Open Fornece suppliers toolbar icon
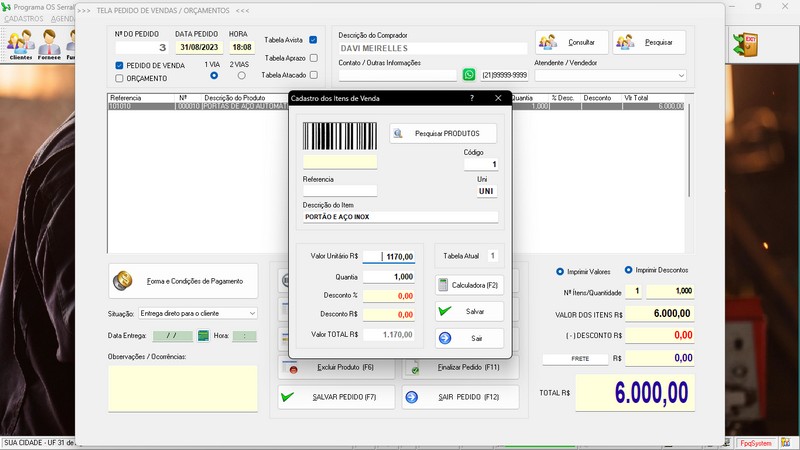This screenshot has height=450, width=800. [50, 44]
